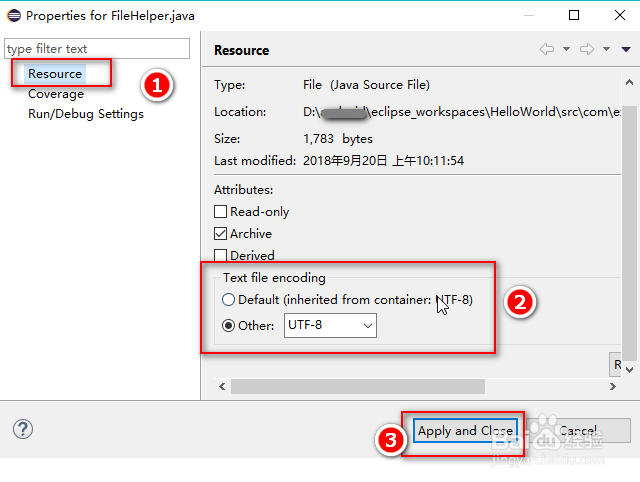Screen dimensions: 640x482
Task: Open the dialog view menu triangle
Action: tap(626, 49)
